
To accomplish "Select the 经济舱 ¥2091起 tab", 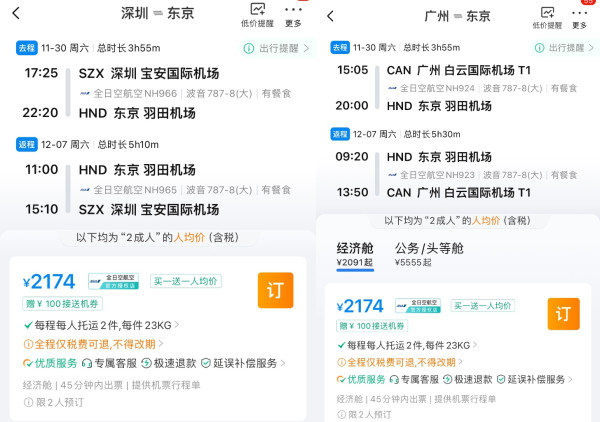I will pos(355,255).
